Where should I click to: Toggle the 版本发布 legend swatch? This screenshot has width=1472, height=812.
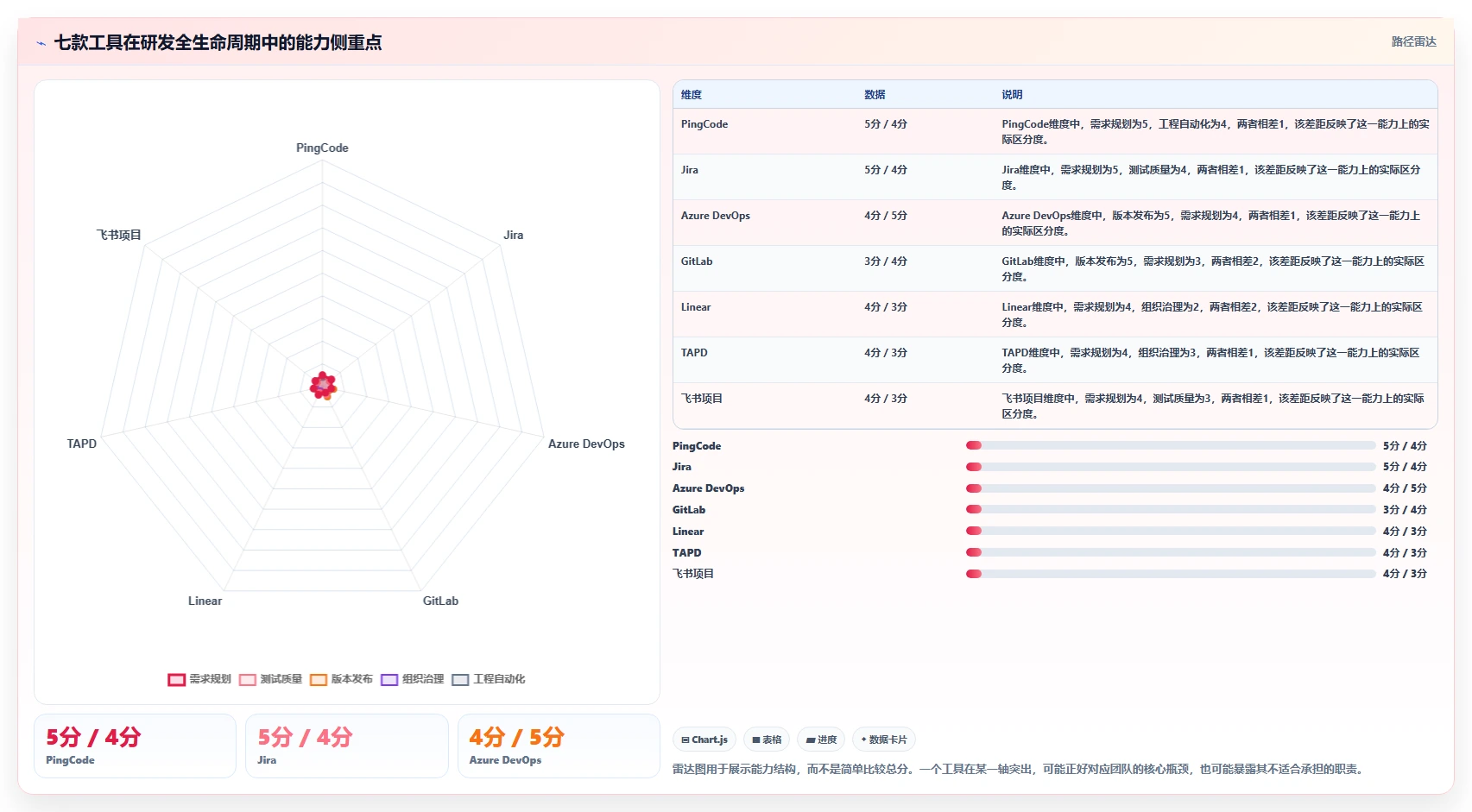pos(318,680)
